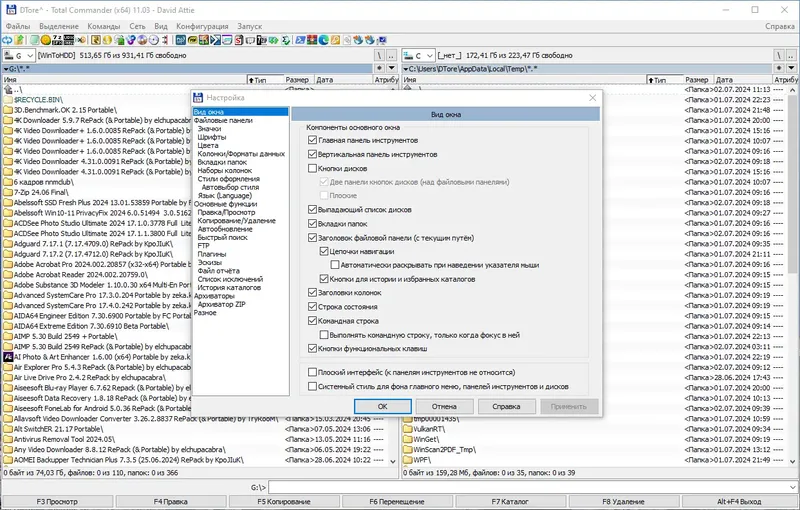Image resolution: width=800 pixels, height=510 pixels.
Task: Click the 7z archiver toolbar icon
Action: (x=57, y=40)
